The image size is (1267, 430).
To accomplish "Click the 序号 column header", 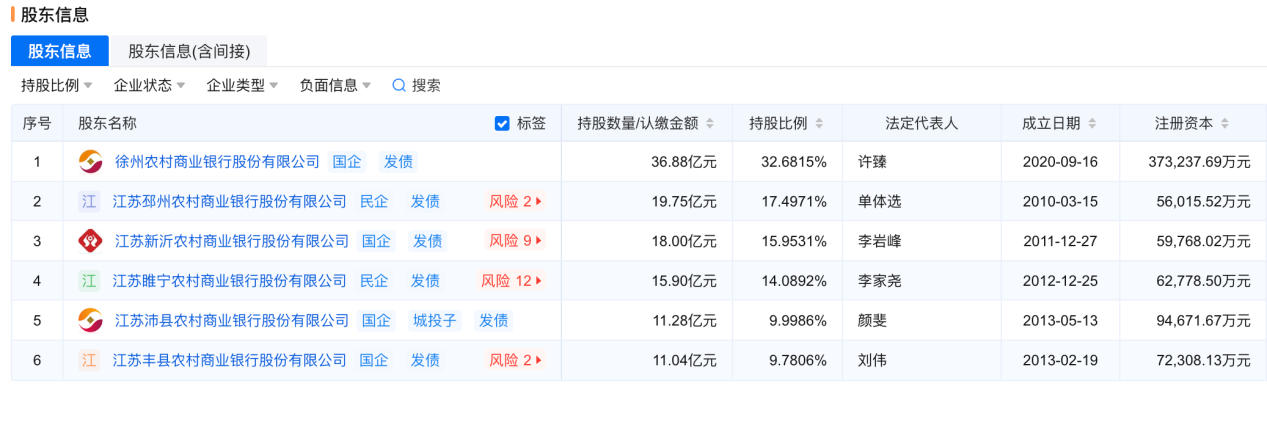I will 37,124.
